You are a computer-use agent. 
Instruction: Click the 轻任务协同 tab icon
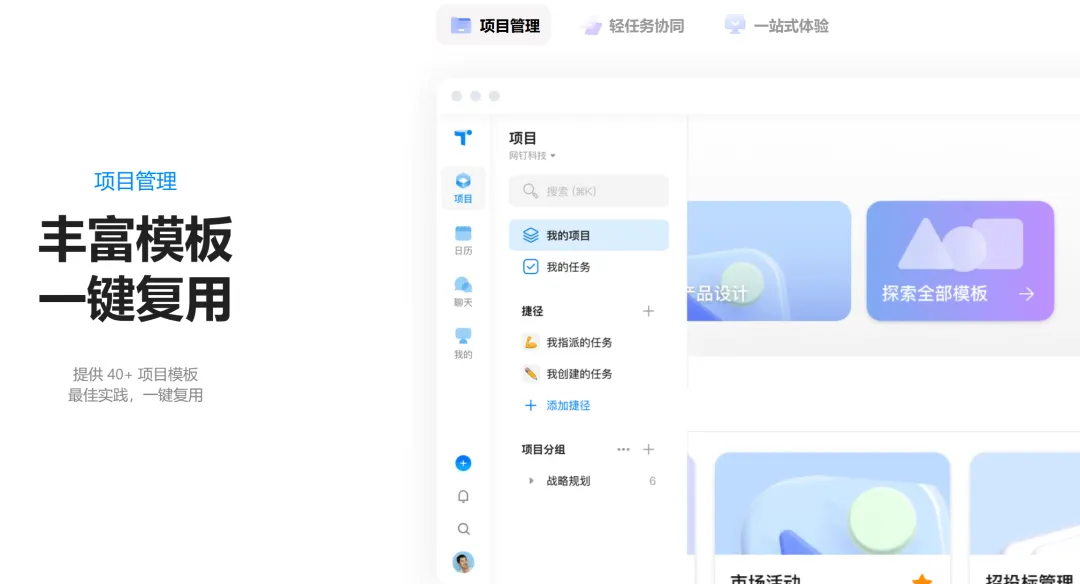click(591, 26)
